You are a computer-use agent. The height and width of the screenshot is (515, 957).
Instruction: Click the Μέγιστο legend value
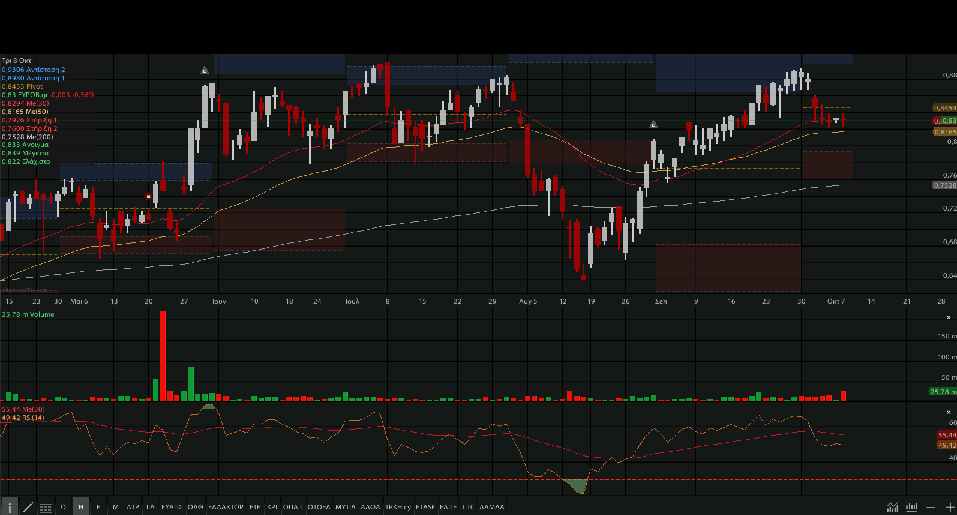25,153
